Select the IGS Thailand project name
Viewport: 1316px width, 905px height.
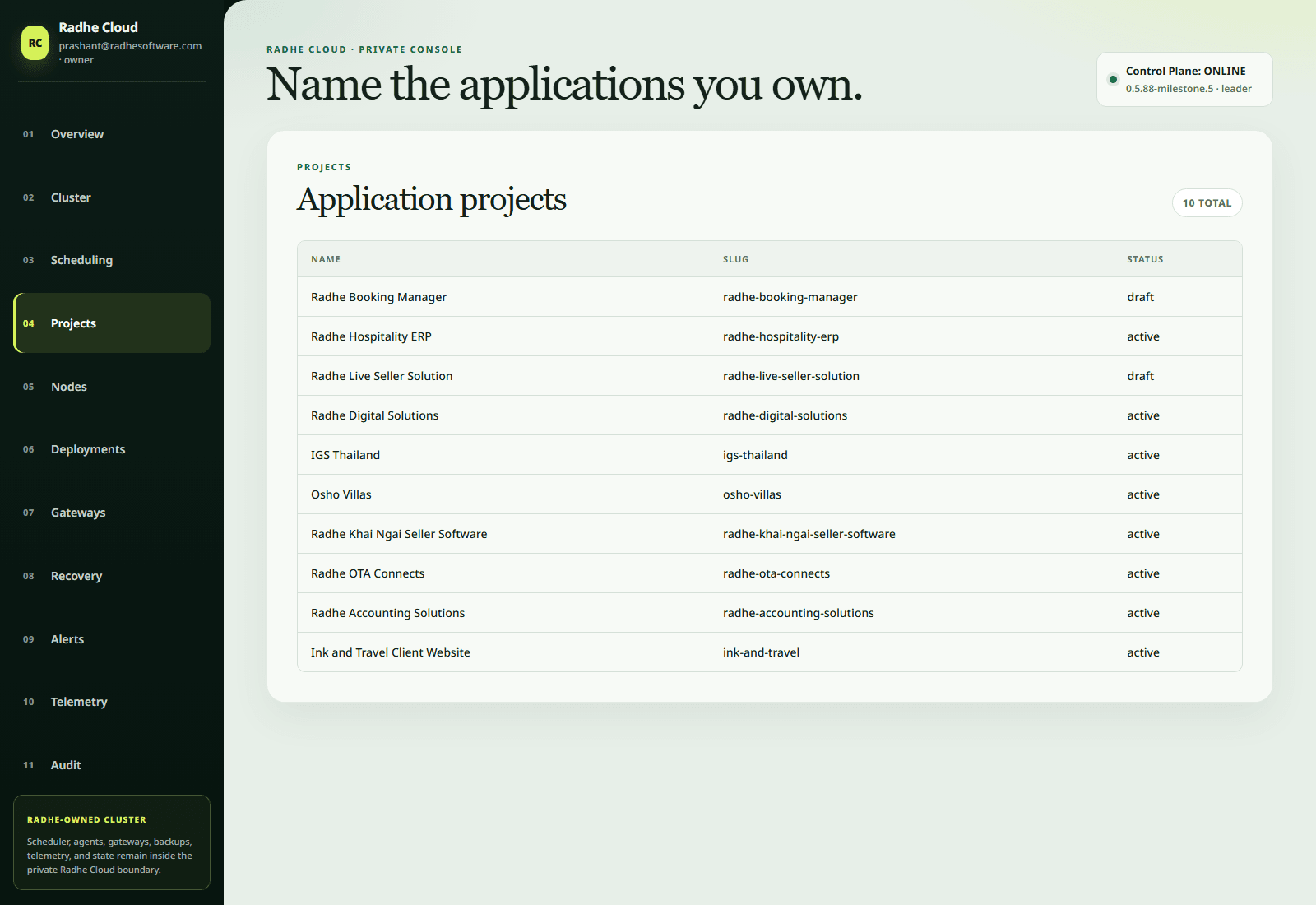click(345, 455)
